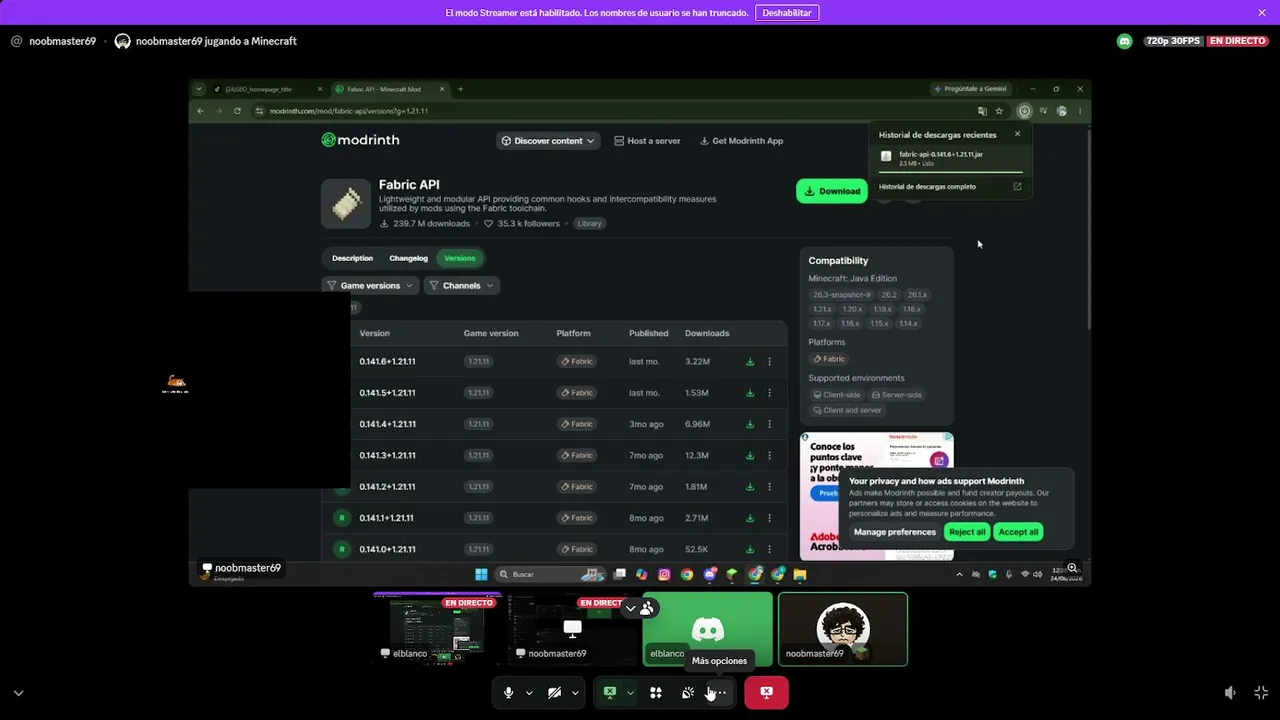Open camera options chevron
The image size is (1280, 720).
click(x=575, y=692)
